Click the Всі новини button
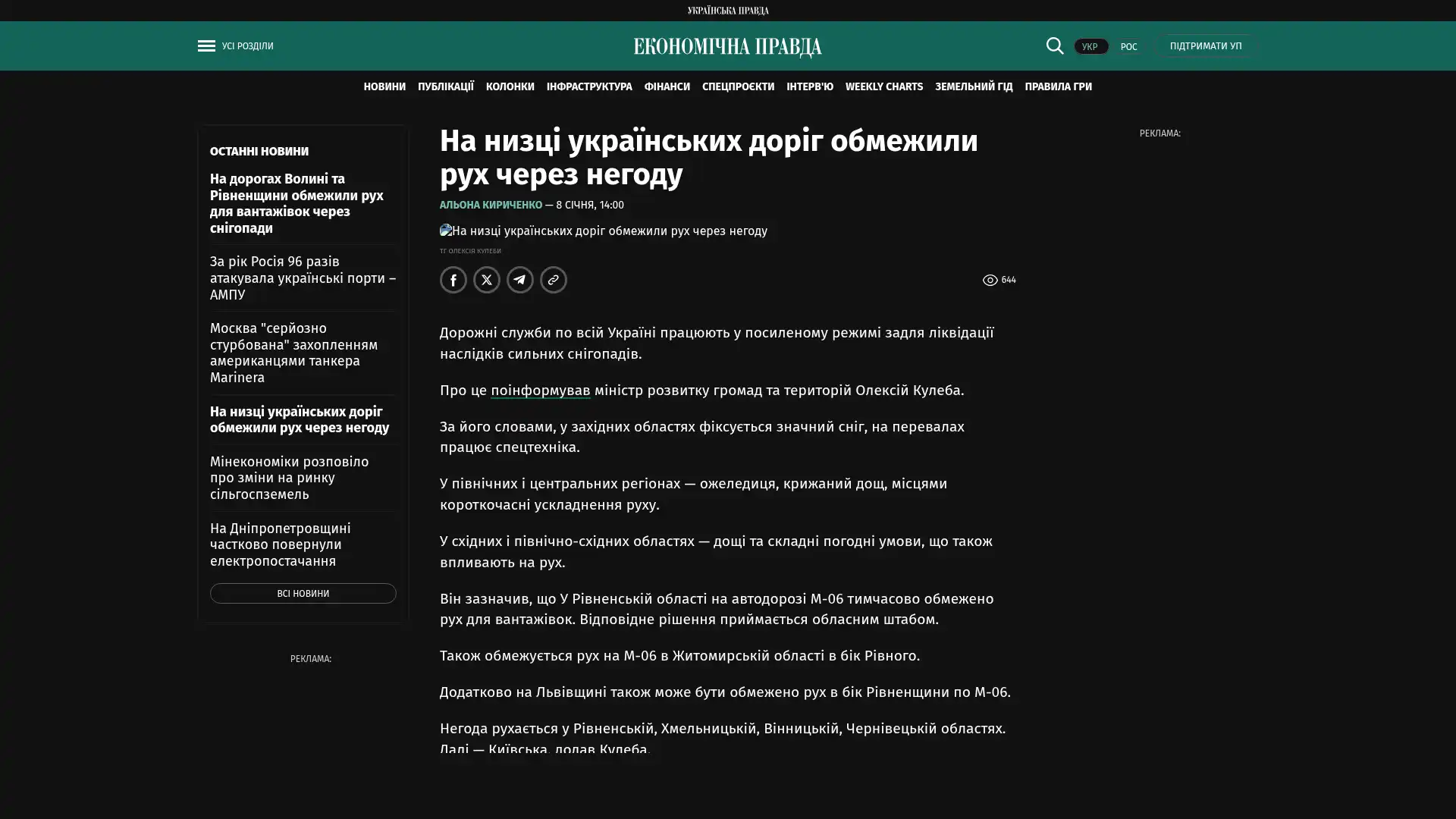 point(303,593)
